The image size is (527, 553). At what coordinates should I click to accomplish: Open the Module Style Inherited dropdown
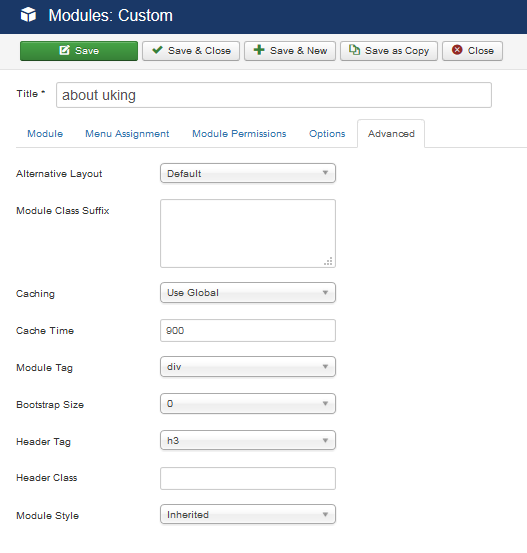248,514
